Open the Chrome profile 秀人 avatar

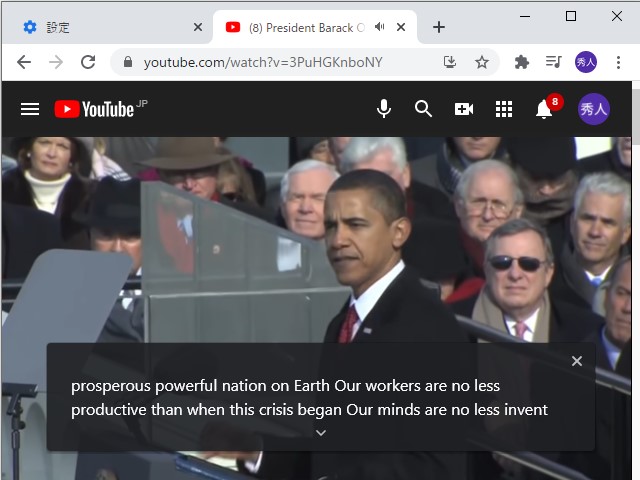coord(586,62)
